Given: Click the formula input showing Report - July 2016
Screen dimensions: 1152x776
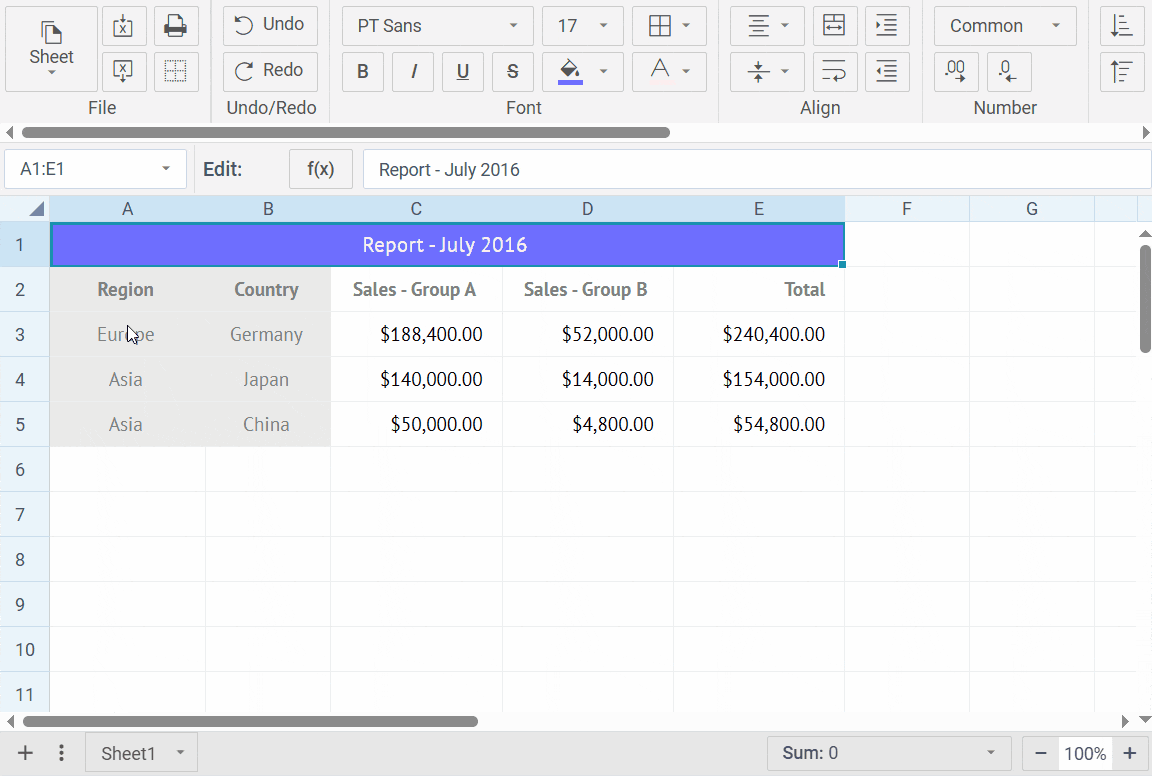Looking at the screenshot, I should pos(756,169).
